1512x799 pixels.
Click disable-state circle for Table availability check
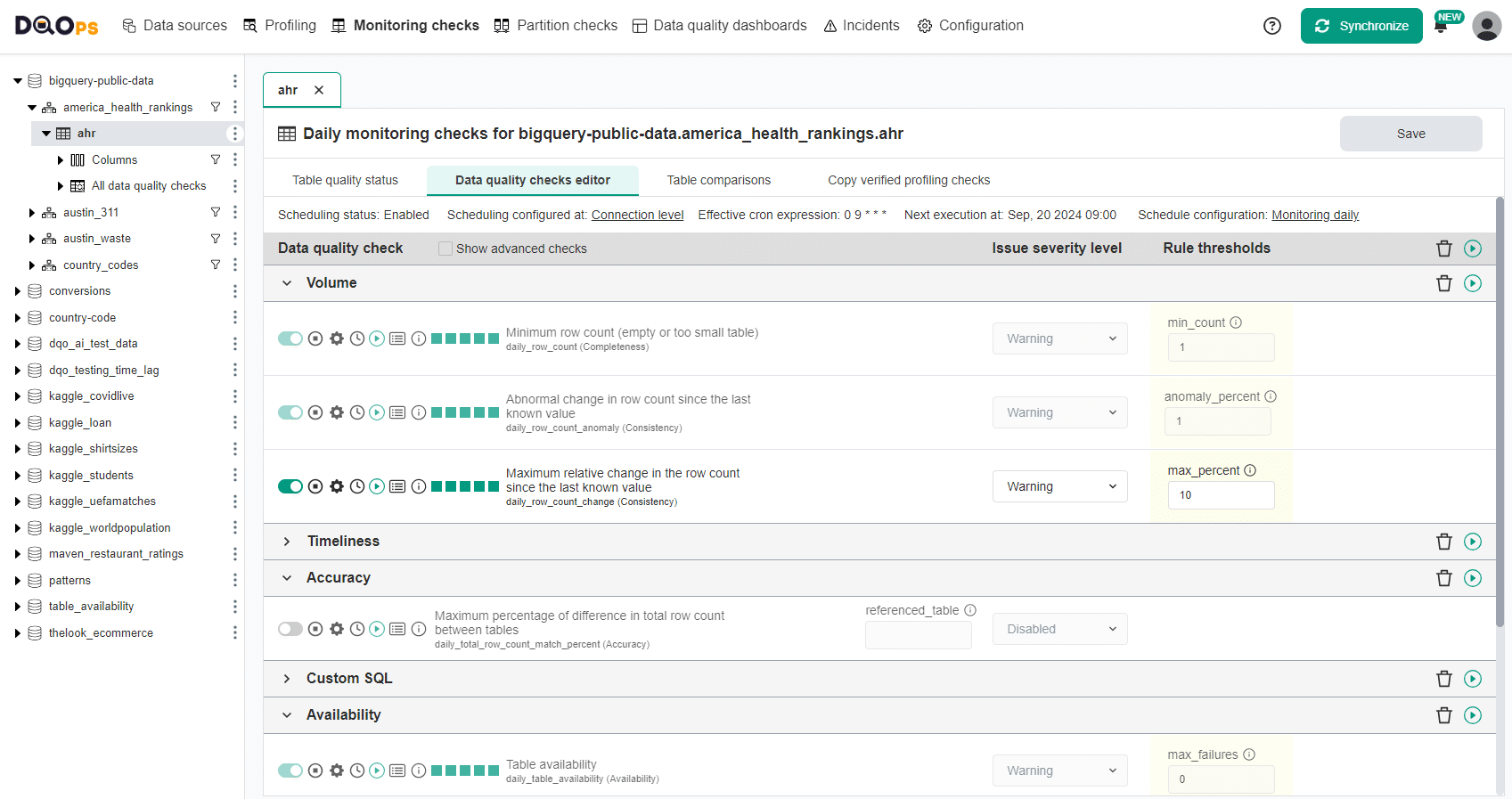[315, 770]
